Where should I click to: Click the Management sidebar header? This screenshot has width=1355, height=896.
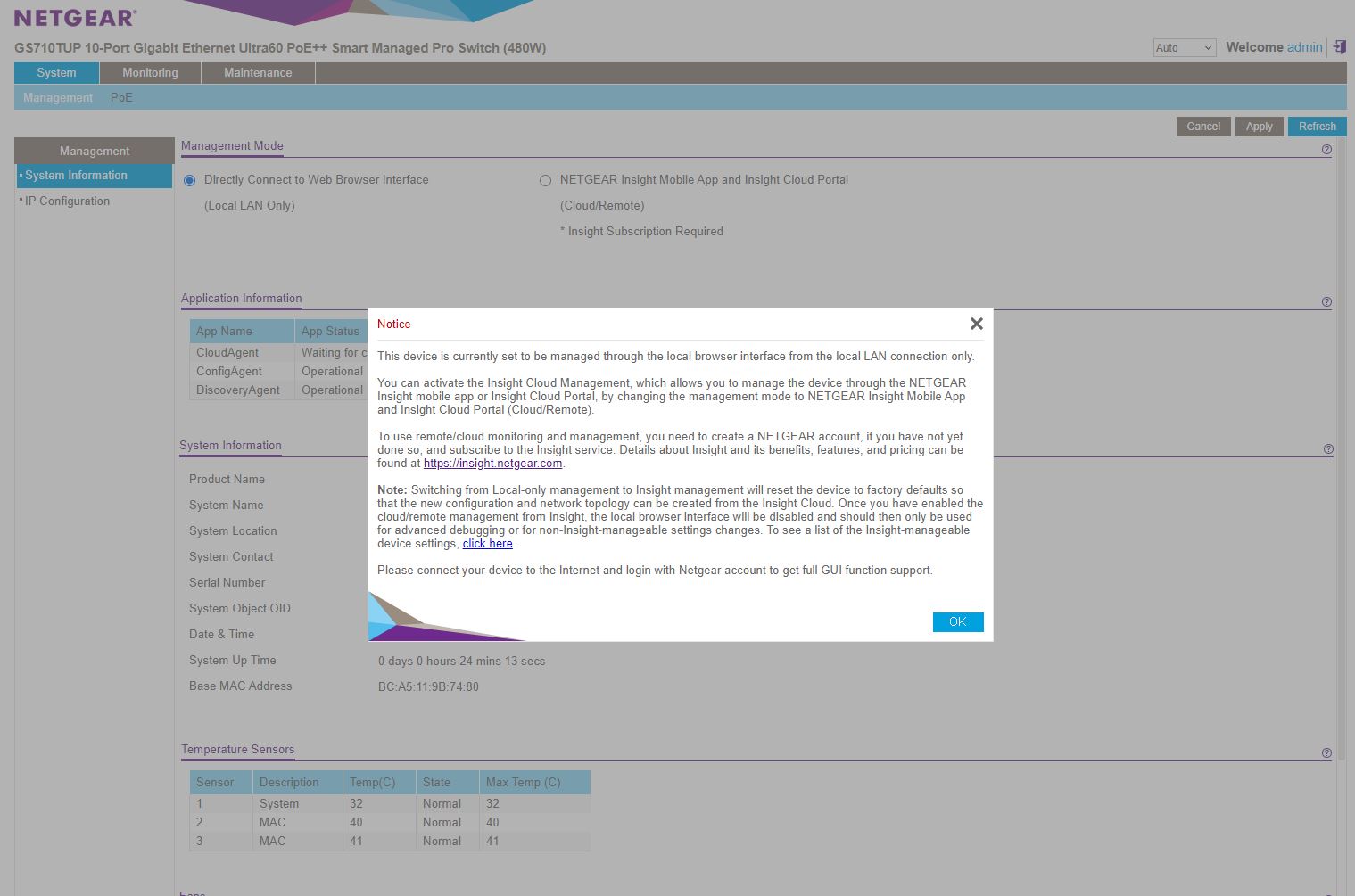pos(95,151)
